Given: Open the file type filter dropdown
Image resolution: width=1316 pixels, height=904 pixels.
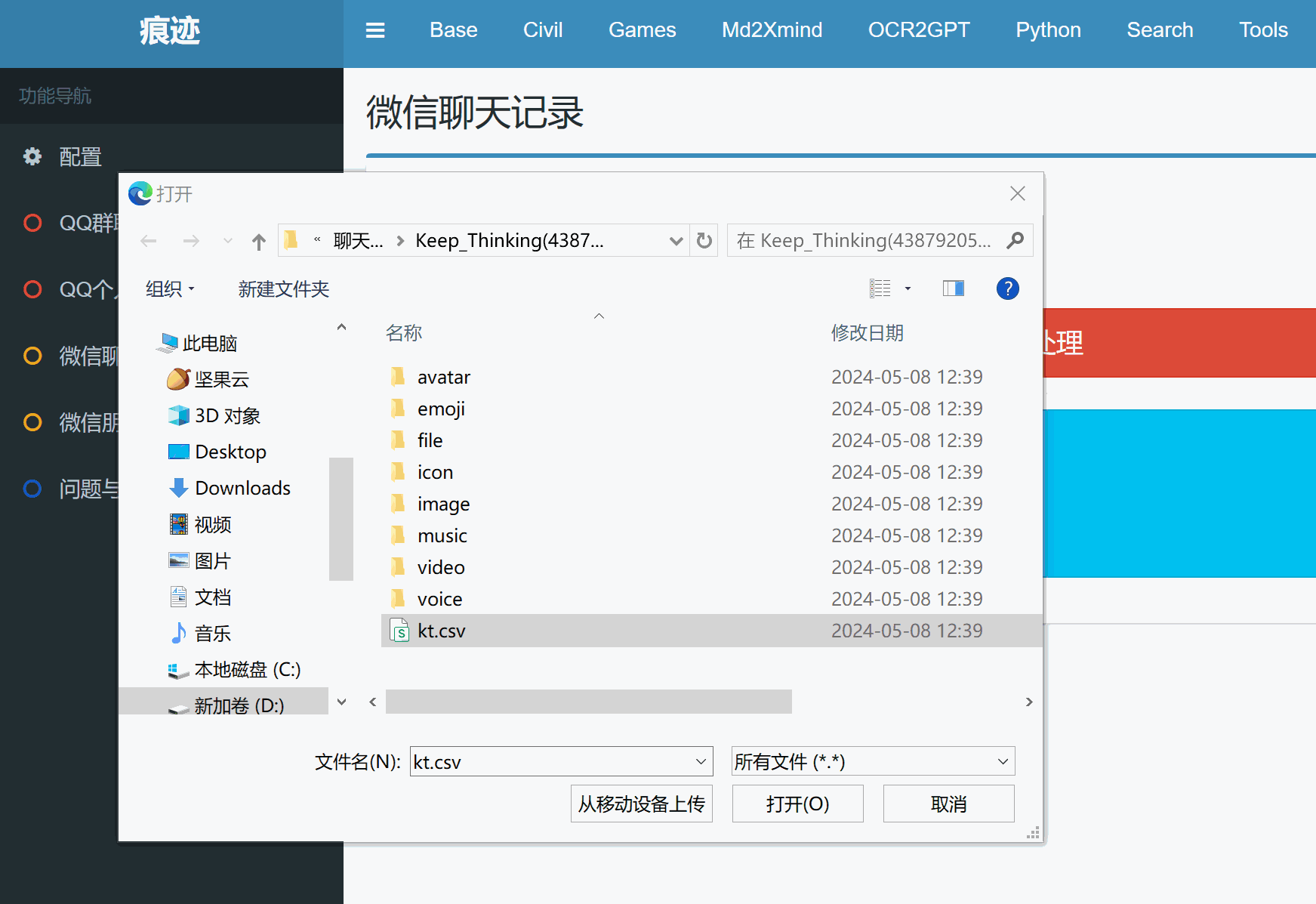Looking at the screenshot, I should (x=872, y=761).
